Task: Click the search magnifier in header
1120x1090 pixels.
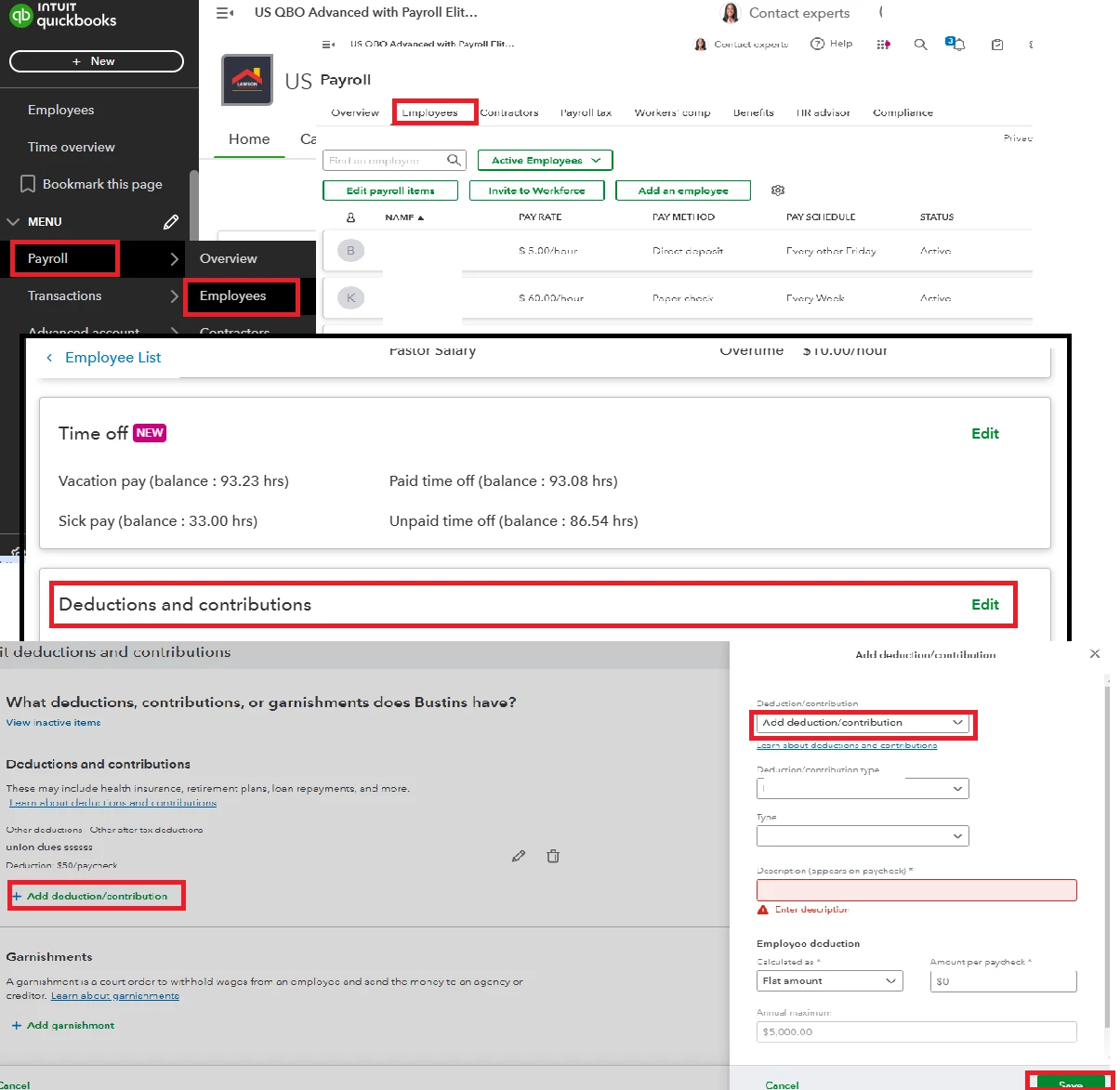Action: click(x=920, y=45)
